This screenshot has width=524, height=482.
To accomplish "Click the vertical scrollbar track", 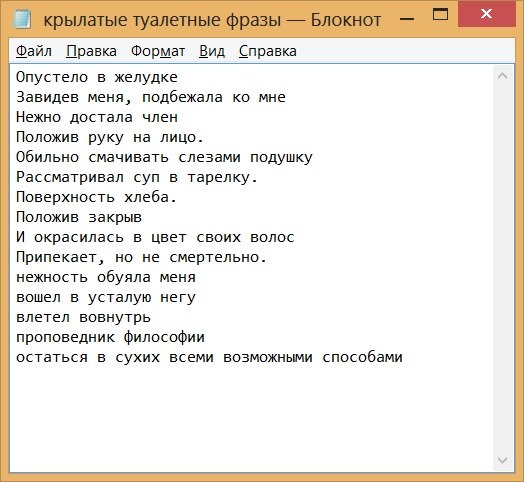I will 502,268.
